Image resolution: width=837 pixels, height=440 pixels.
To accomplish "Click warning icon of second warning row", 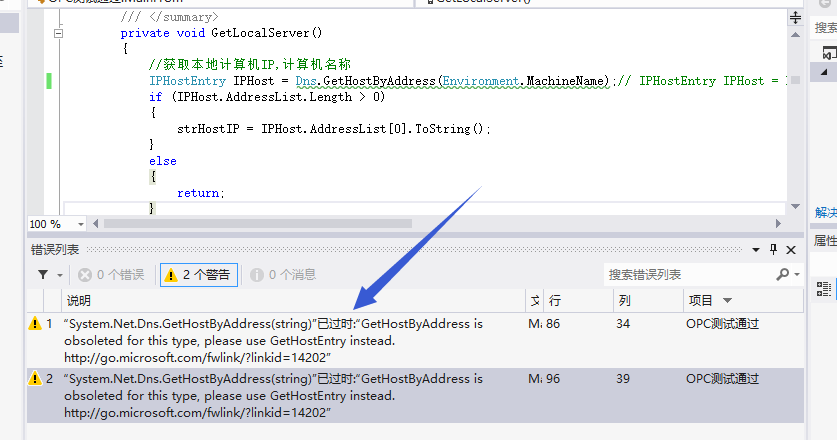I will (x=35, y=379).
